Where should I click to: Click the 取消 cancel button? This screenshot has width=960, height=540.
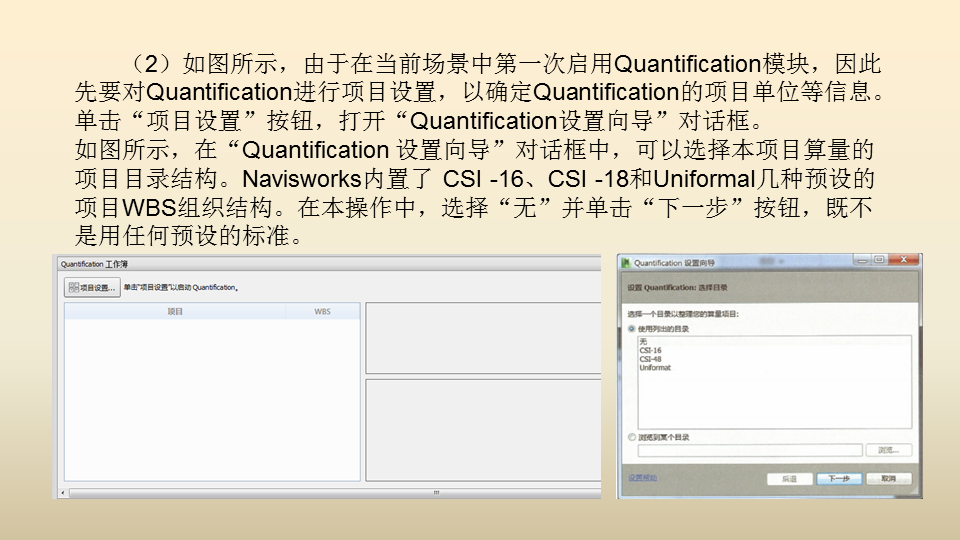pos(888,479)
